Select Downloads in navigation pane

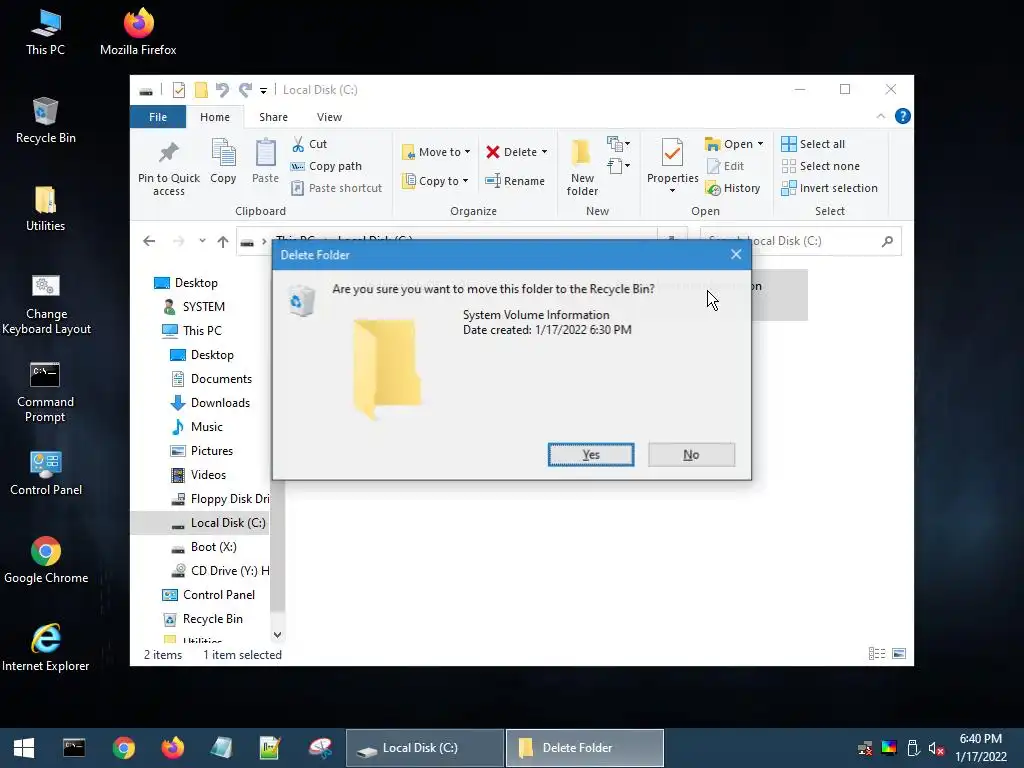pos(210,403)
